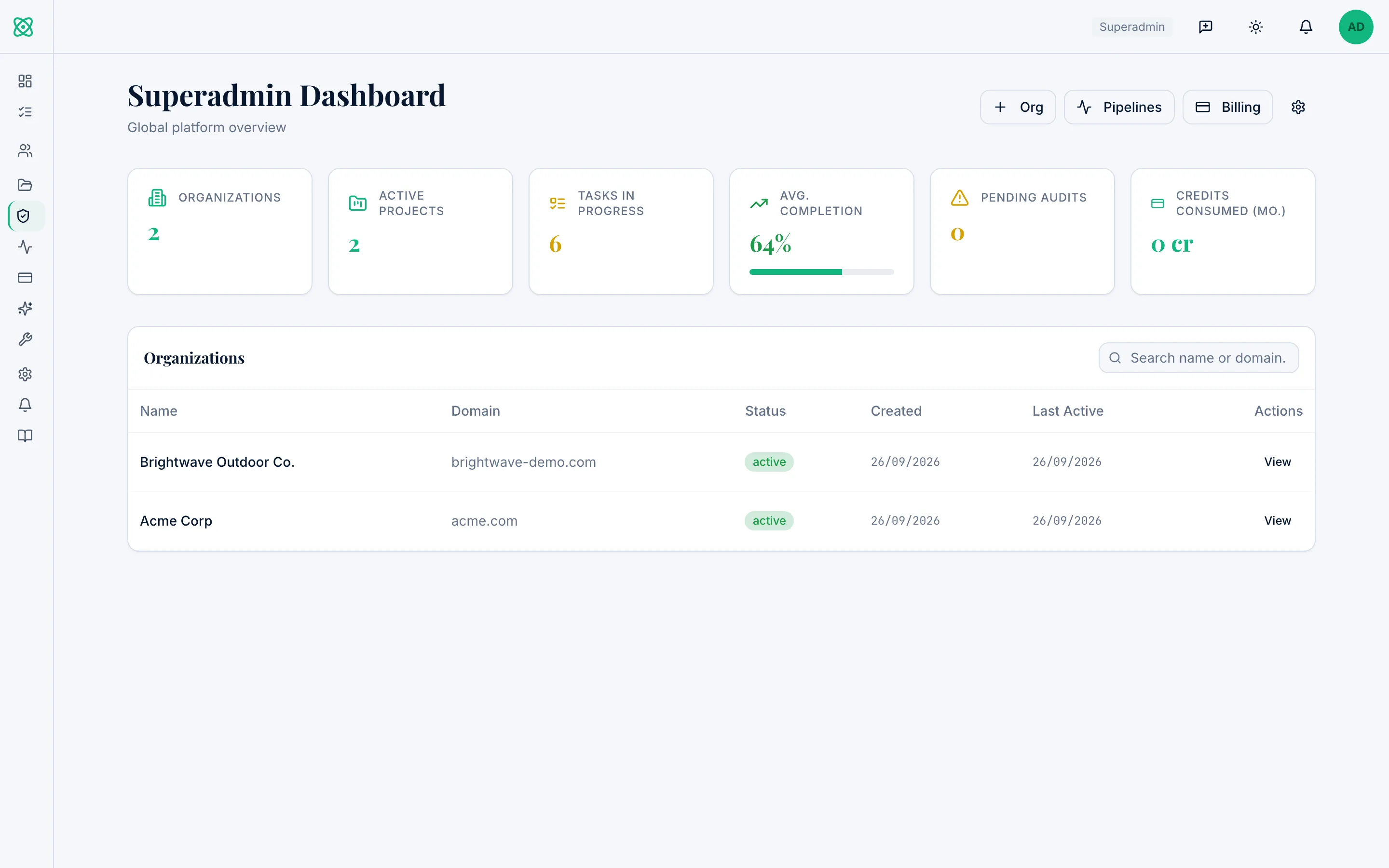Click the Credits Consumed card icon

pyautogui.click(x=1157, y=203)
